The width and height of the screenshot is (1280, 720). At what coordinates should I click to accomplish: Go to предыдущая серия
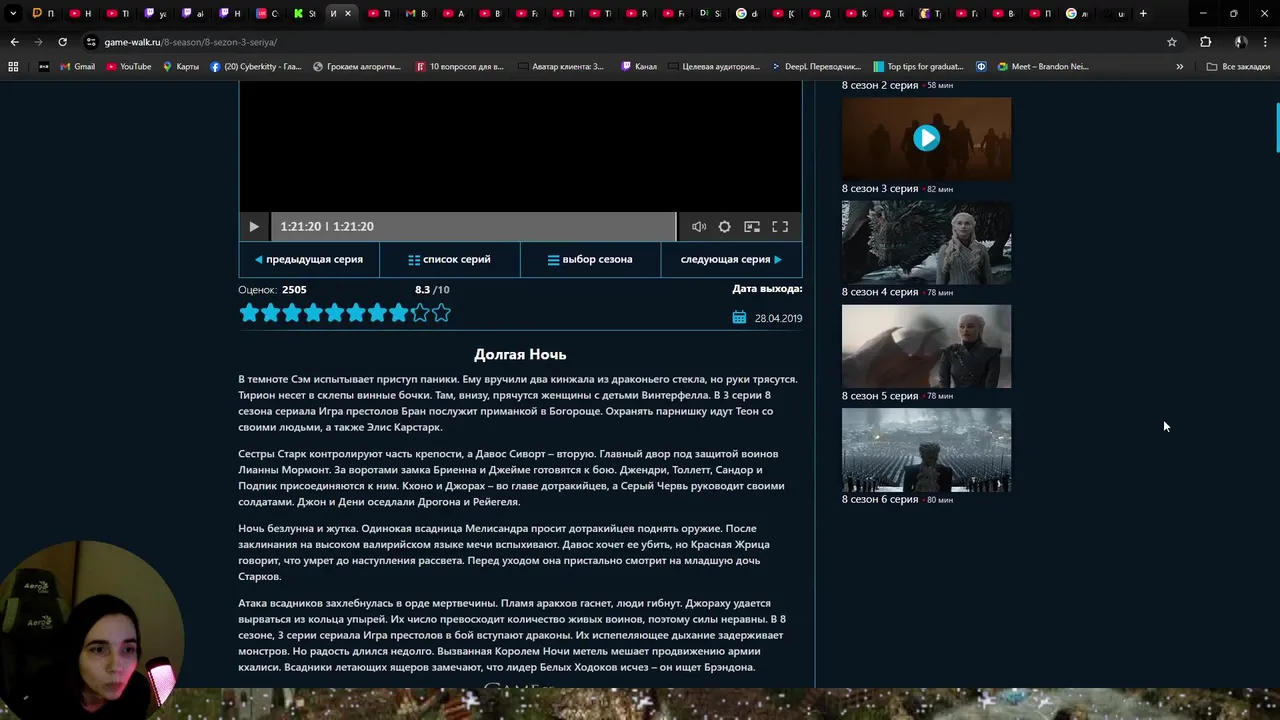point(309,259)
